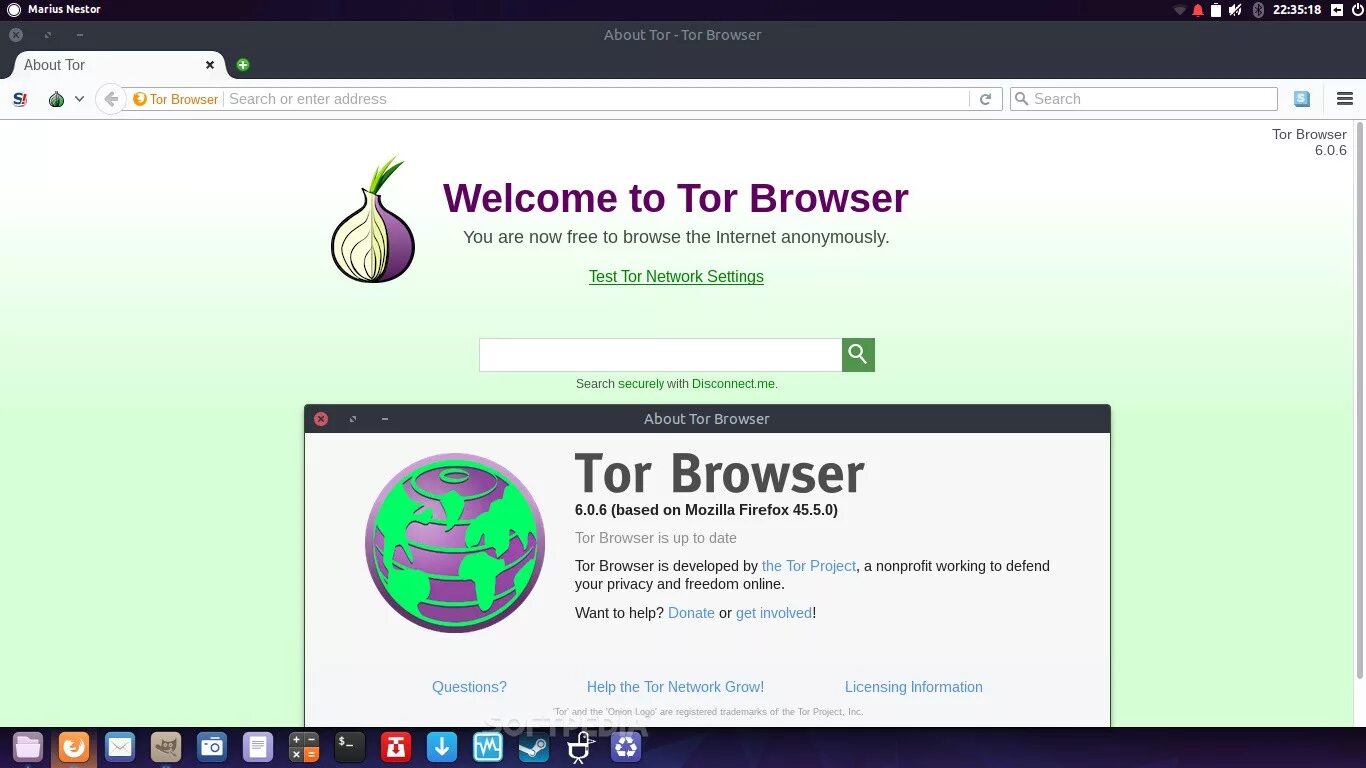Open the Questions? link

(469, 687)
